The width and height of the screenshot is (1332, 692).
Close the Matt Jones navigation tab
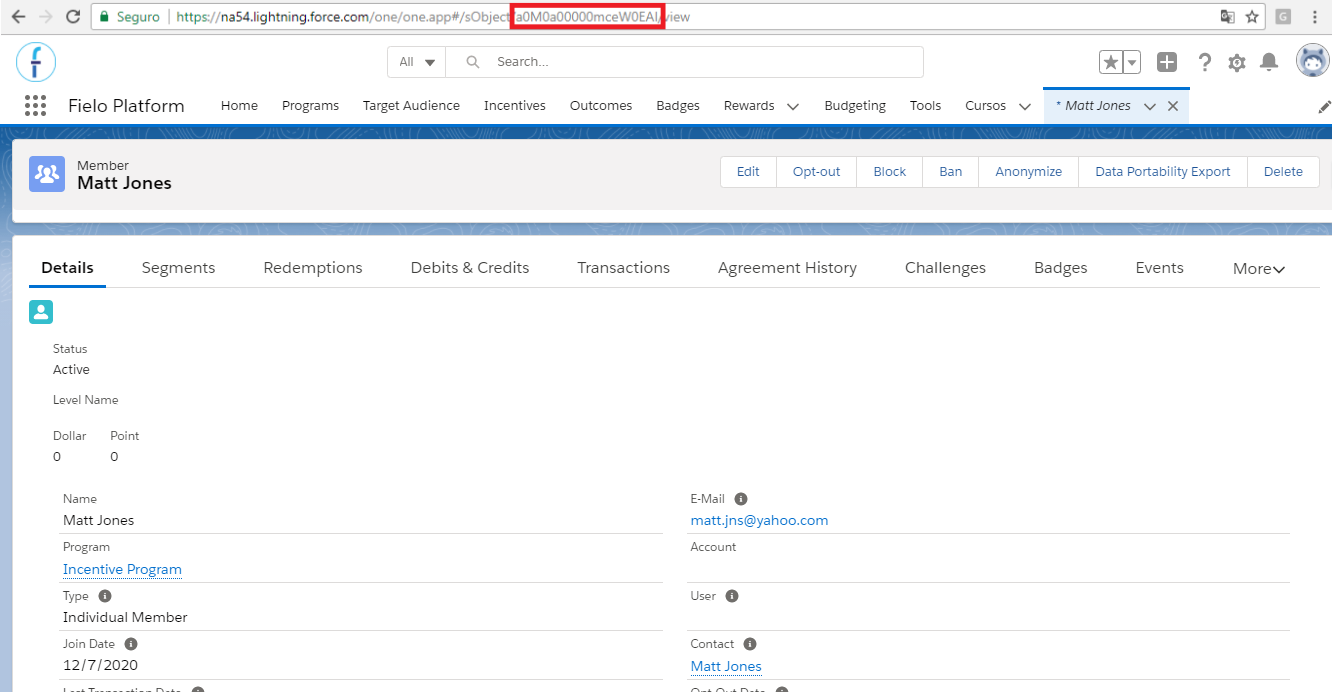(x=1173, y=106)
